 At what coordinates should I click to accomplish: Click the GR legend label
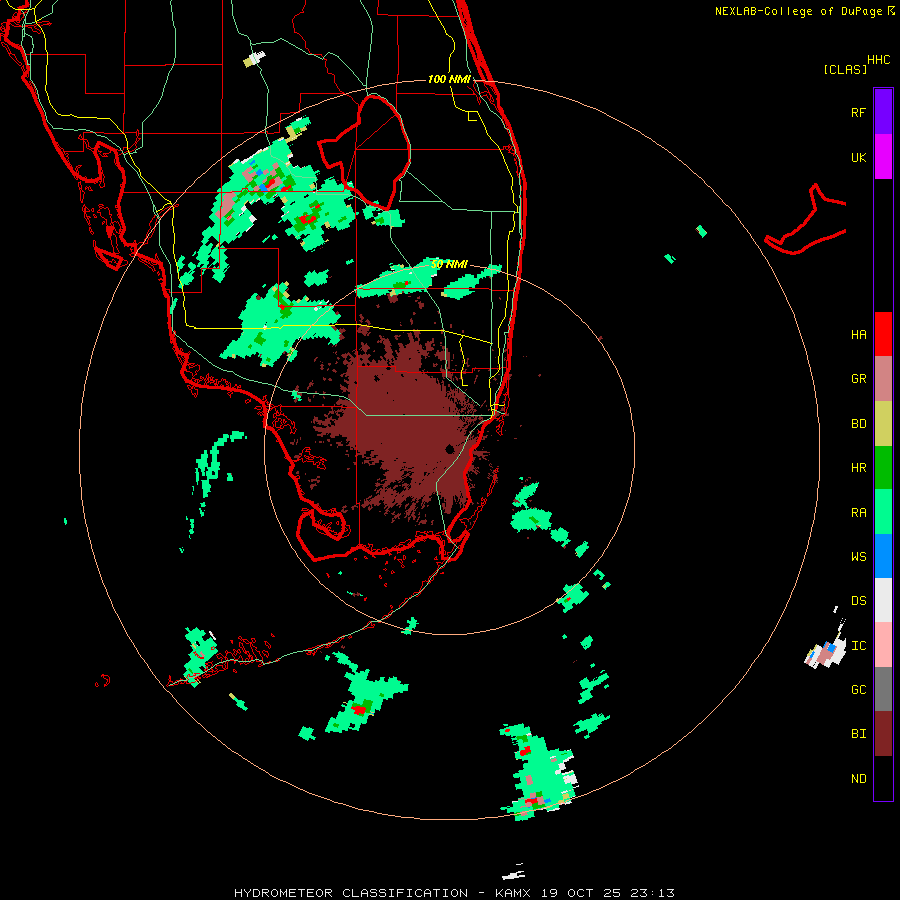[859, 379]
